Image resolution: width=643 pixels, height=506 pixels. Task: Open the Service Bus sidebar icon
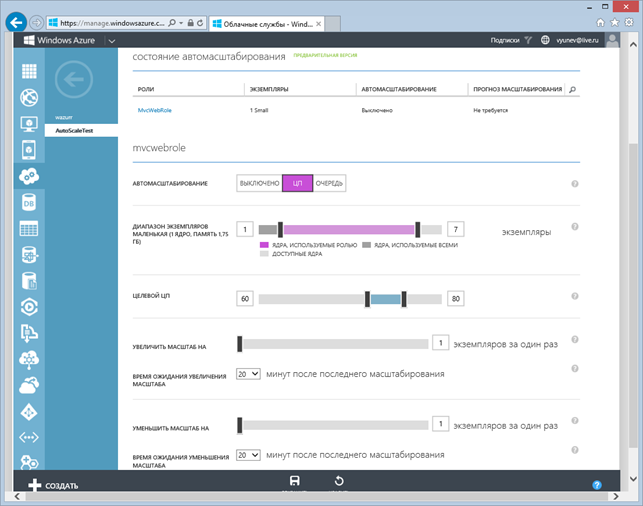tap(29, 333)
